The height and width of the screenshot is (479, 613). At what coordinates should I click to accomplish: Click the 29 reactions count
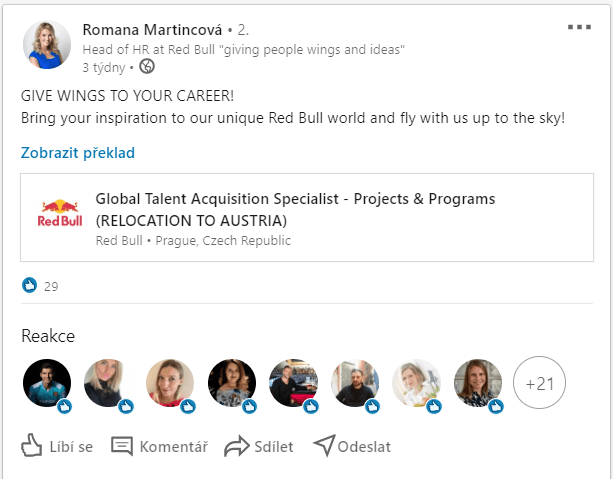[51, 287]
